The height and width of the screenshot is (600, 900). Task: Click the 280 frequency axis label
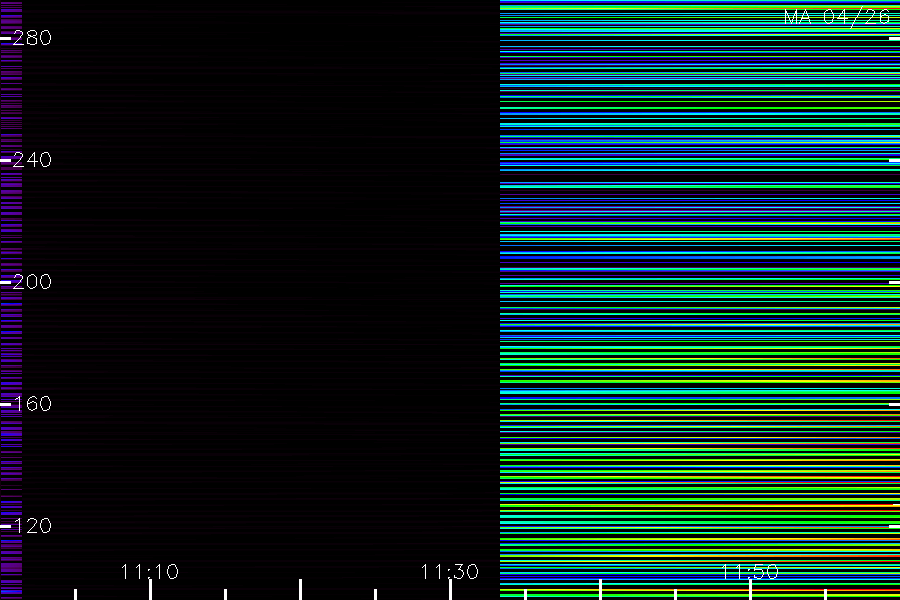[32, 38]
